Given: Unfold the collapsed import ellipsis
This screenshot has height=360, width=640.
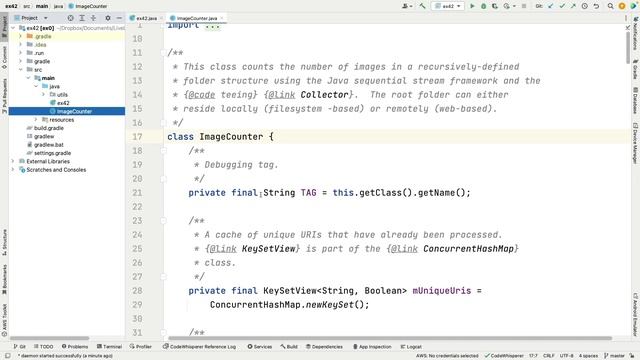Looking at the screenshot, I should tap(212, 27).
